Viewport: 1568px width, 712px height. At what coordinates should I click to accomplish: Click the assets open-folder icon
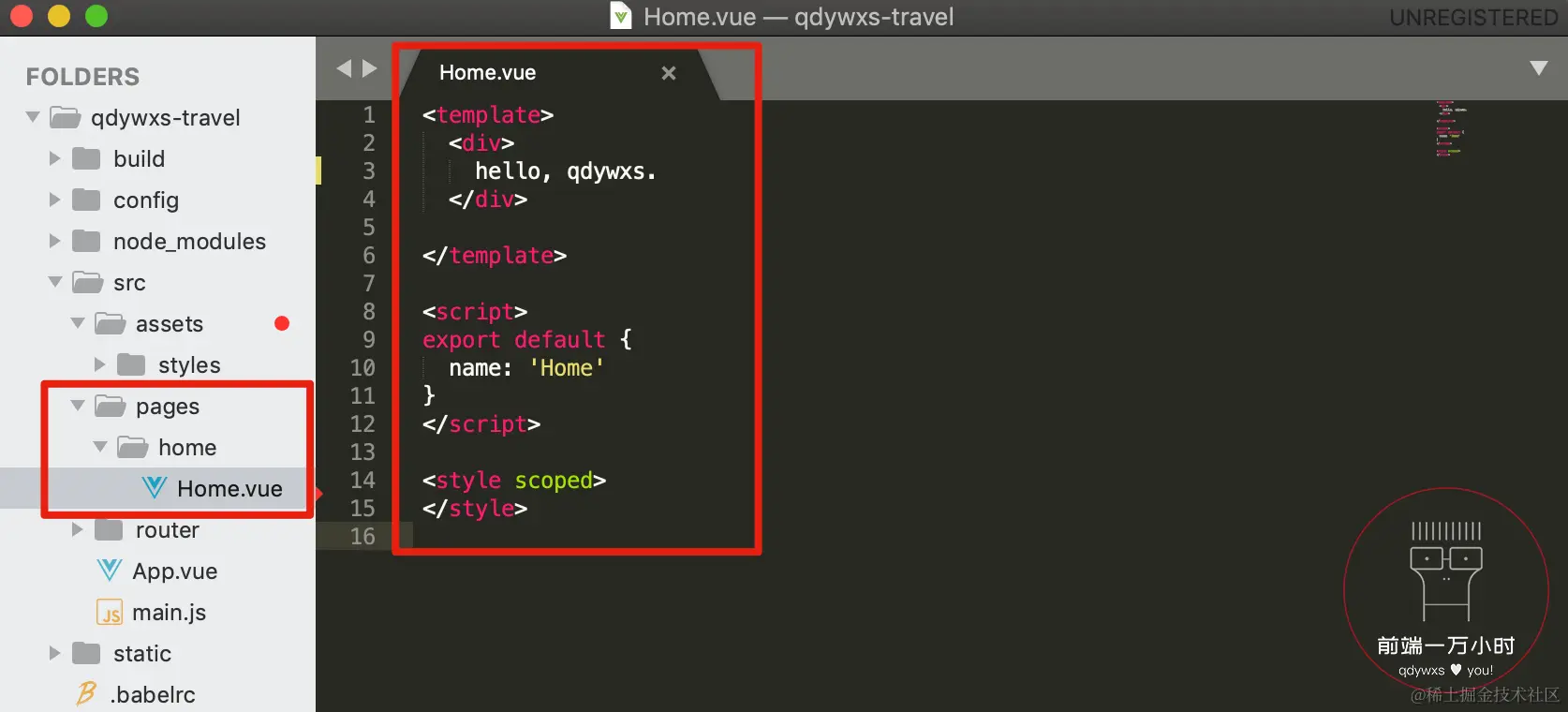(110, 323)
